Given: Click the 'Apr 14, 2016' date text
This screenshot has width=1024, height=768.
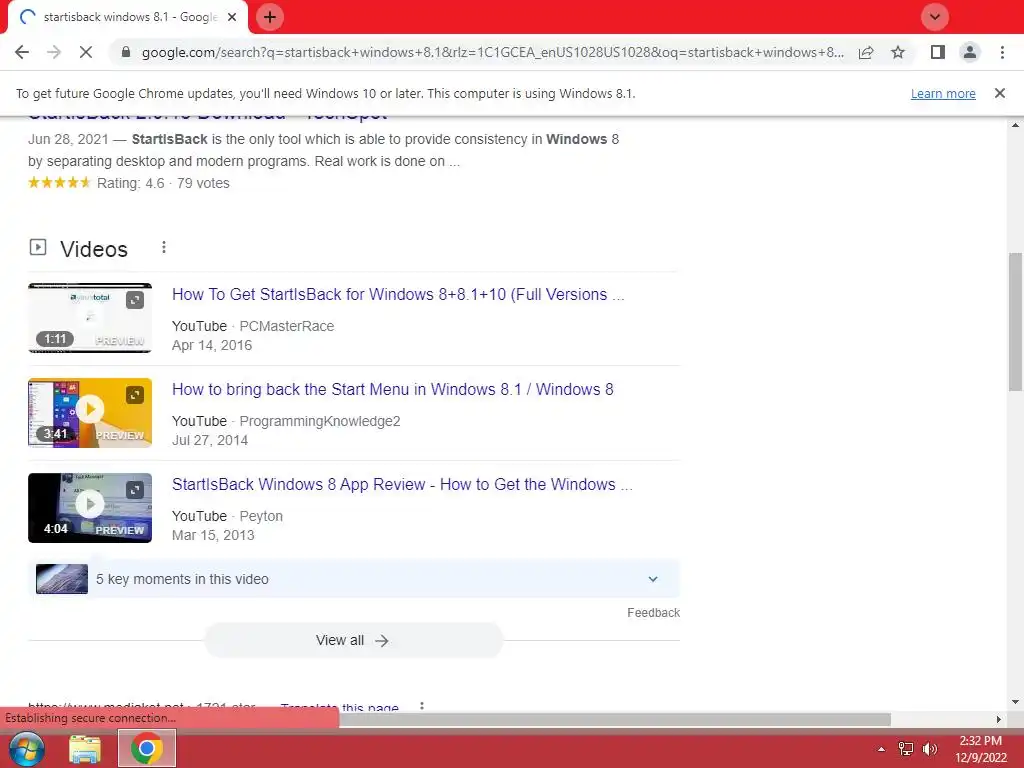Looking at the screenshot, I should tap(212, 345).
